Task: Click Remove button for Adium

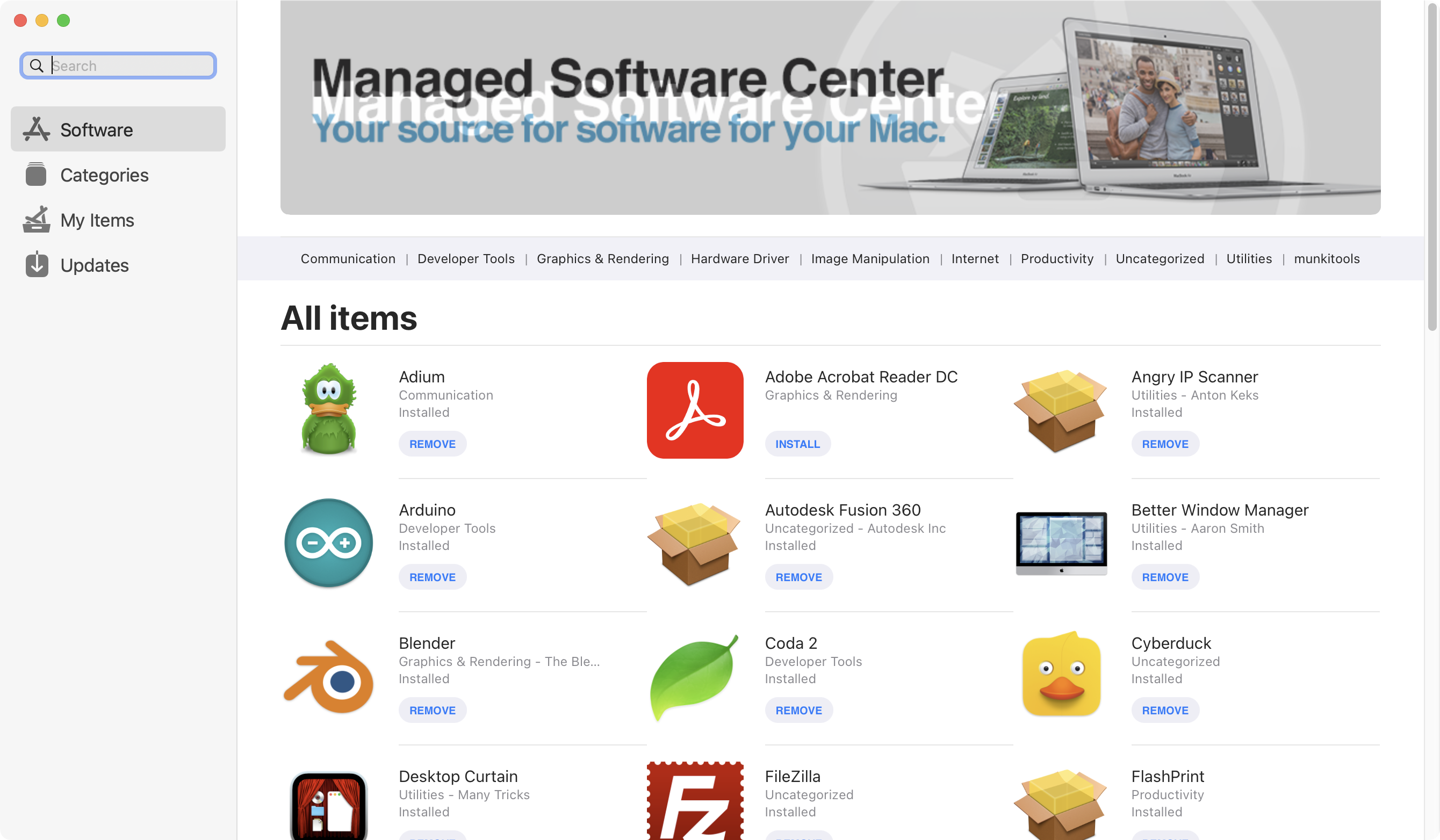Action: tap(432, 443)
